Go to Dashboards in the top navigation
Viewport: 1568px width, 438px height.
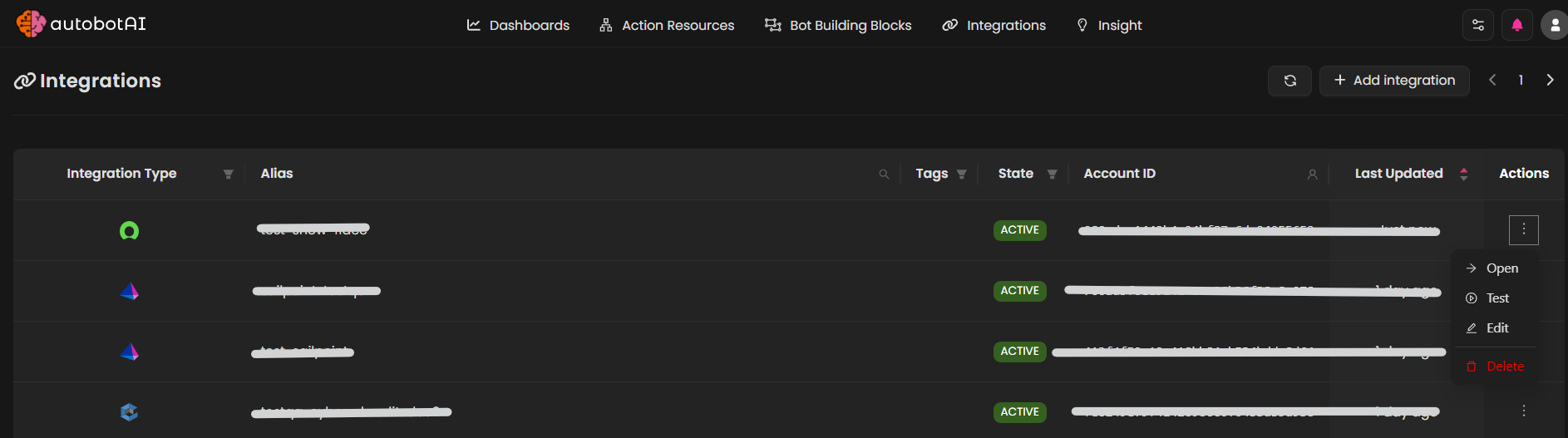[518, 25]
